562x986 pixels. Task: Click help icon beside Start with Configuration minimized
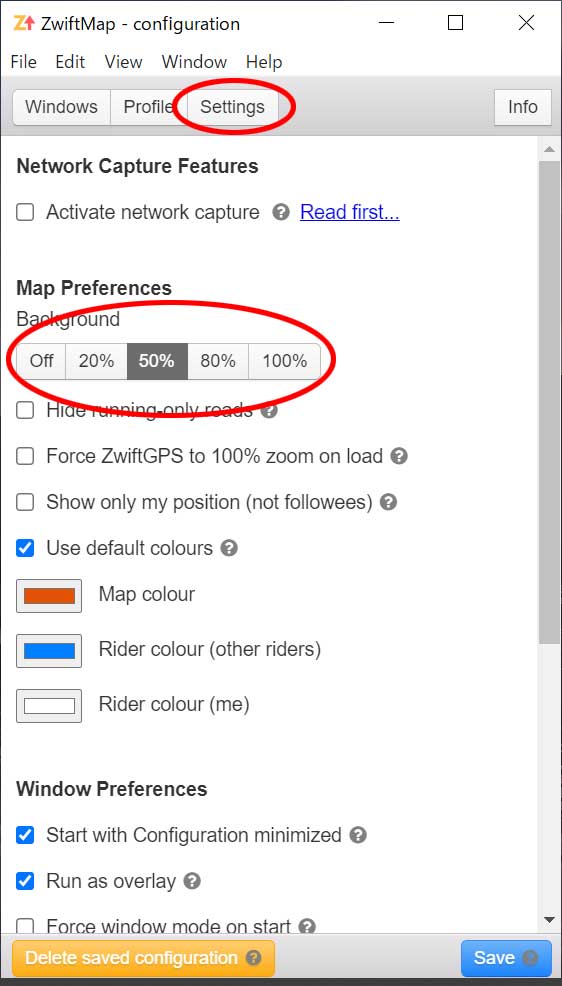click(x=358, y=835)
